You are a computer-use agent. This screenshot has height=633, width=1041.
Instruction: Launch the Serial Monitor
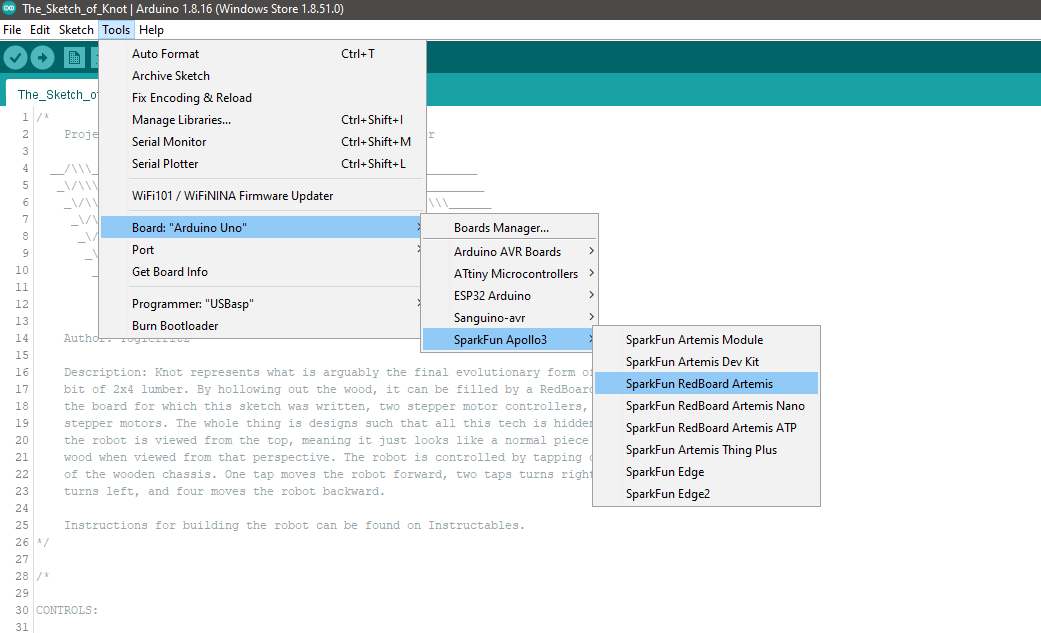pyautogui.click(x=262, y=141)
